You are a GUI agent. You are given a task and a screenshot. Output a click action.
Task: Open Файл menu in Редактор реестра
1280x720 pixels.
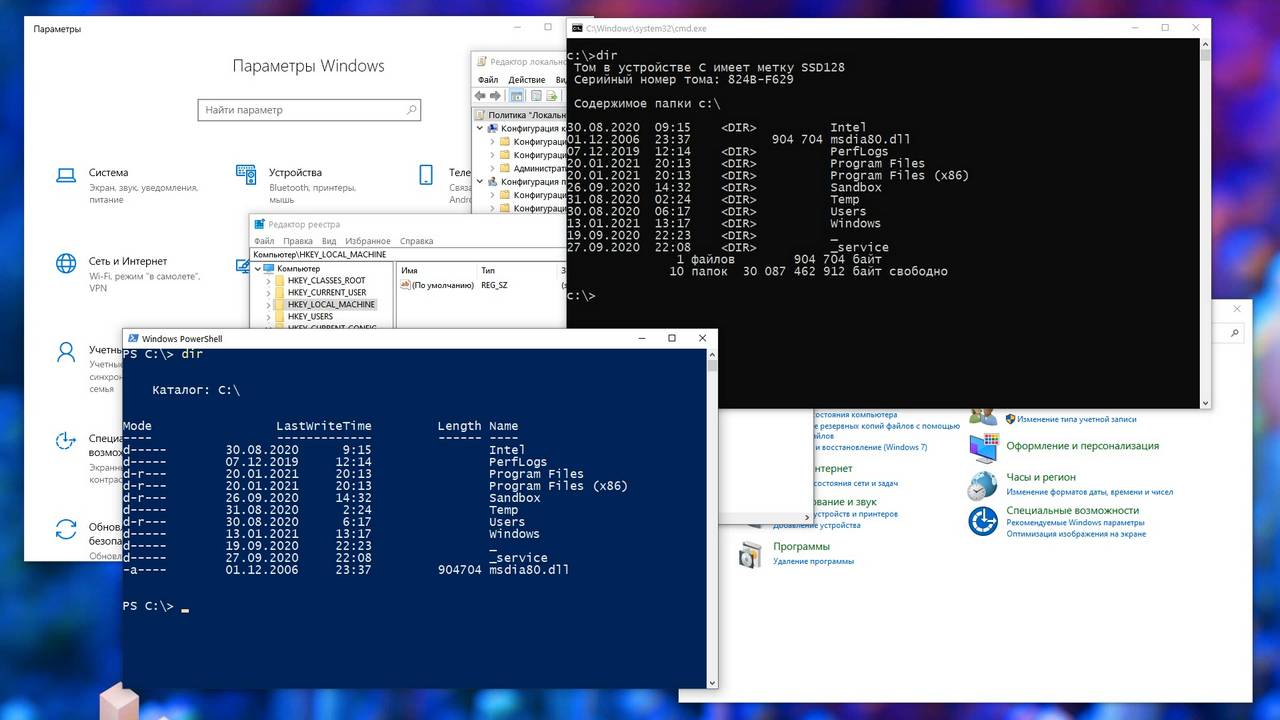click(264, 241)
